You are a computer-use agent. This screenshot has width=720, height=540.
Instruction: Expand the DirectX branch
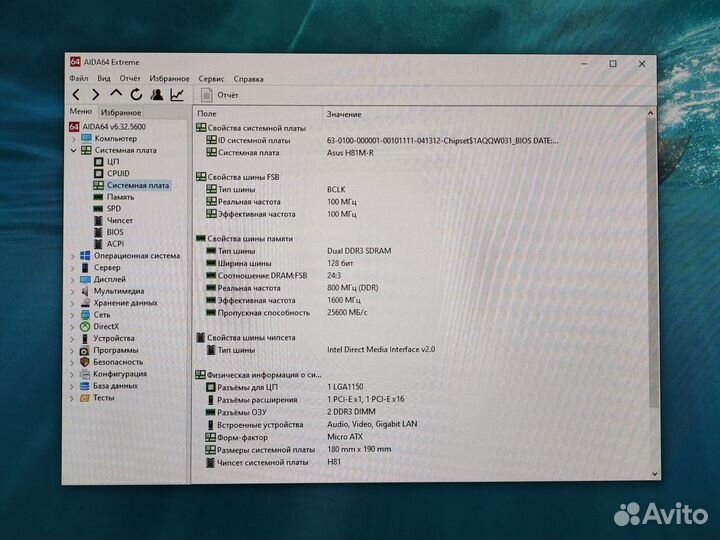73,327
